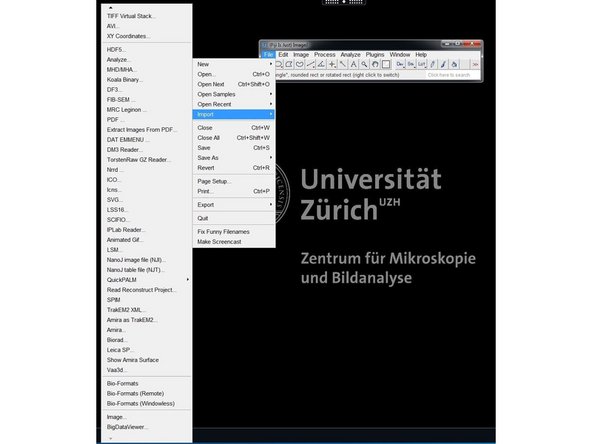Viewport: 592px width, 444px height.
Task: Expand the Open Samples submenu
Action: click(234, 94)
